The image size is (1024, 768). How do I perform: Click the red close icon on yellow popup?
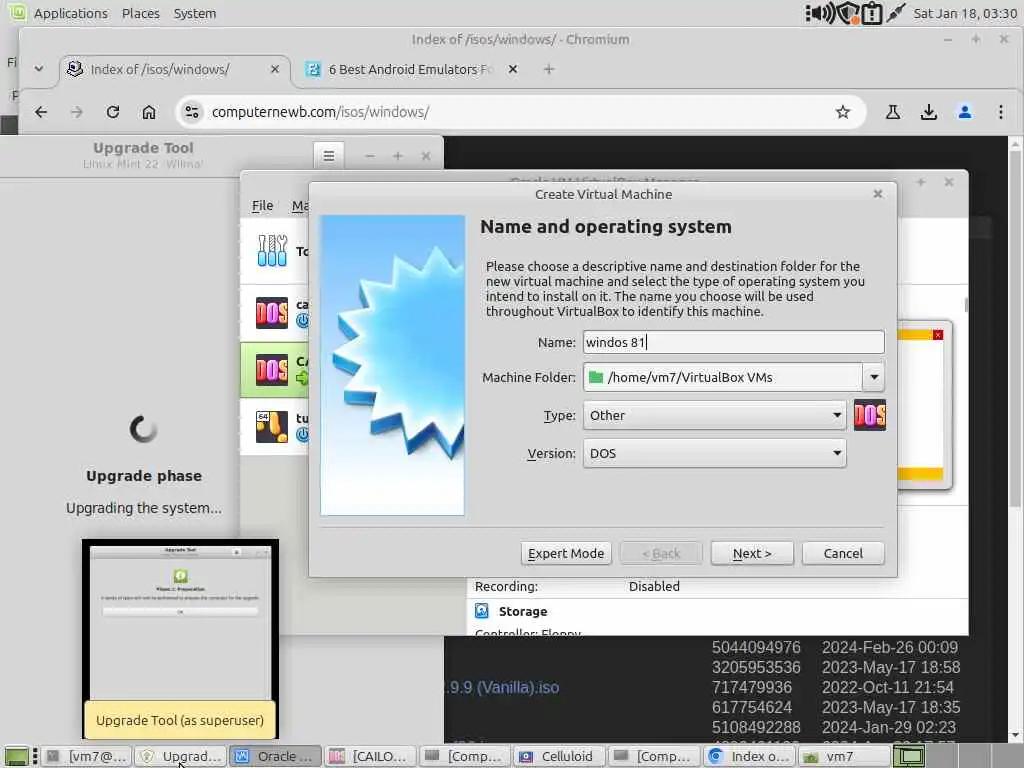point(938,335)
